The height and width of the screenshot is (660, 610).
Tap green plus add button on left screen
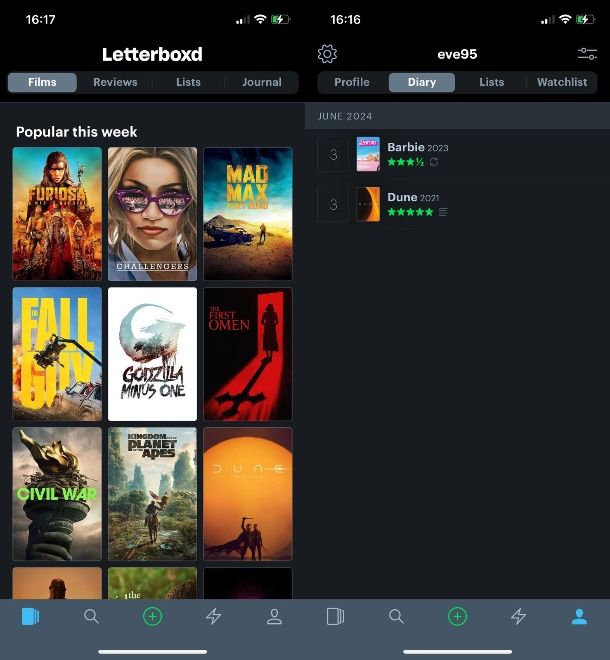click(x=152, y=617)
